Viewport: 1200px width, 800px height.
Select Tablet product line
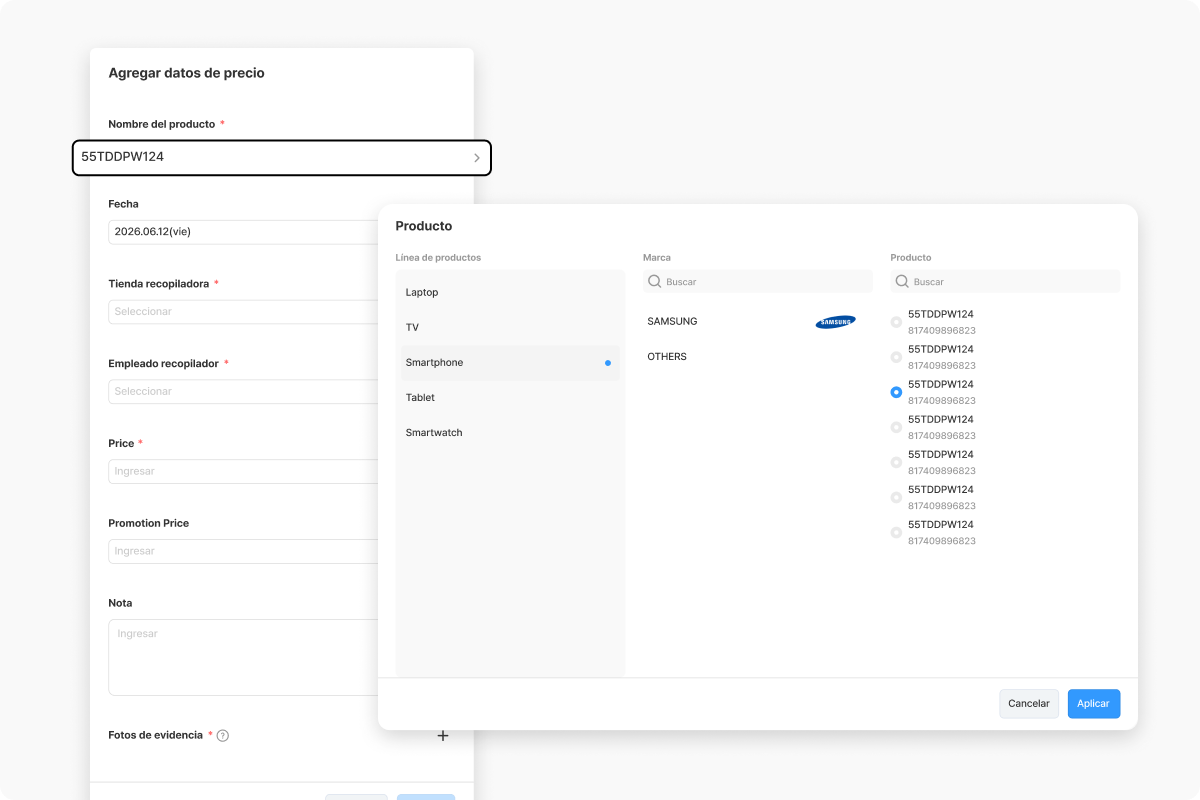point(510,397)
